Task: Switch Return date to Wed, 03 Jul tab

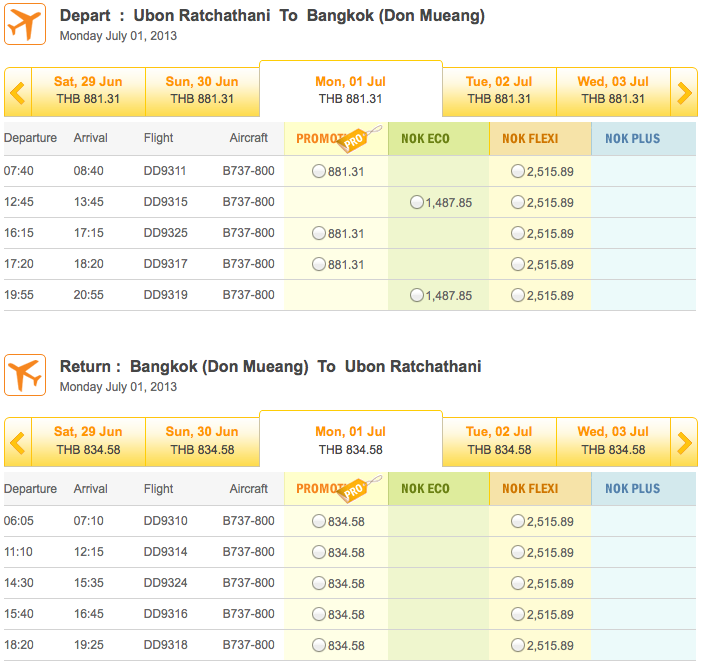Action: tap(612, 440)
